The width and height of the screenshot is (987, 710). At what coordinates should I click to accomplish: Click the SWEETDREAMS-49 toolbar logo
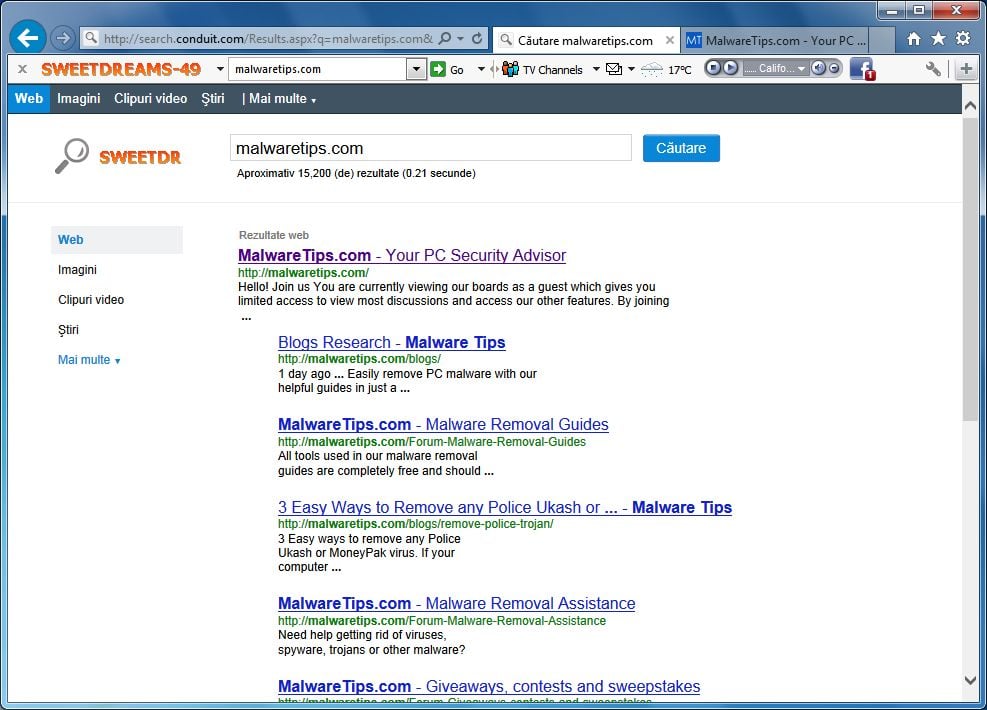pyautogui.click(x=121, y=69)
